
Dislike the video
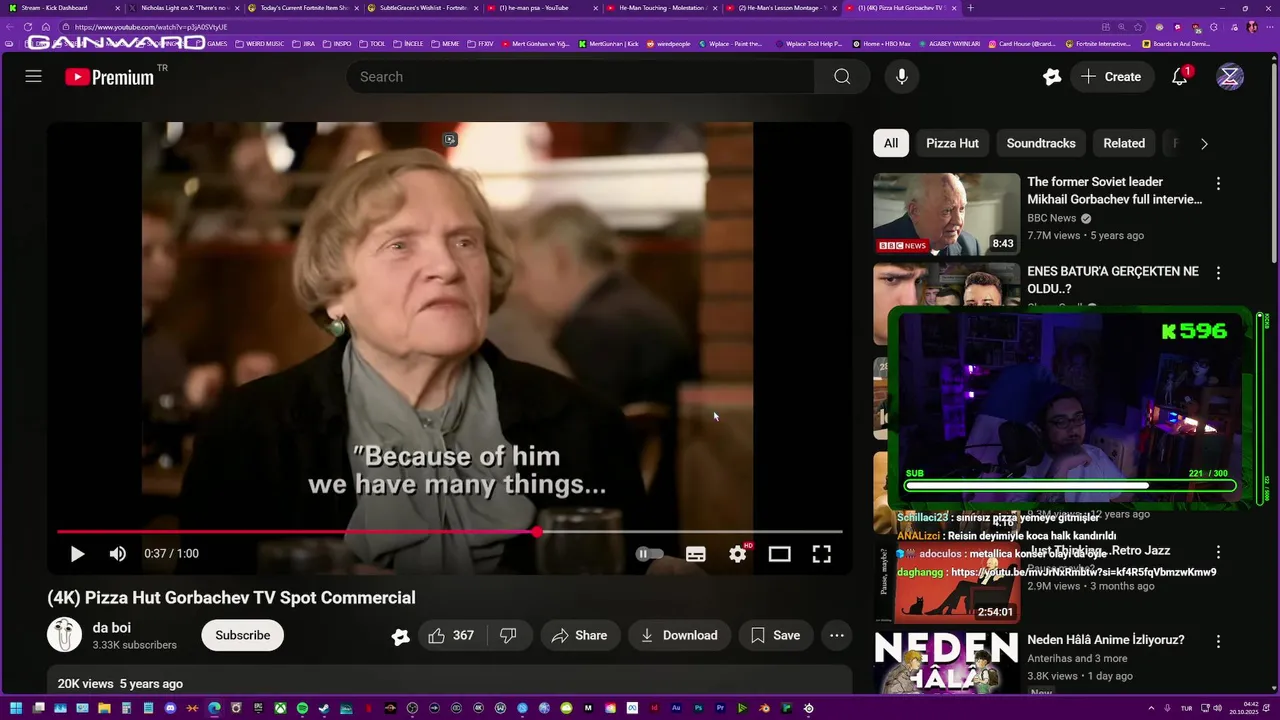pos(508,635)
